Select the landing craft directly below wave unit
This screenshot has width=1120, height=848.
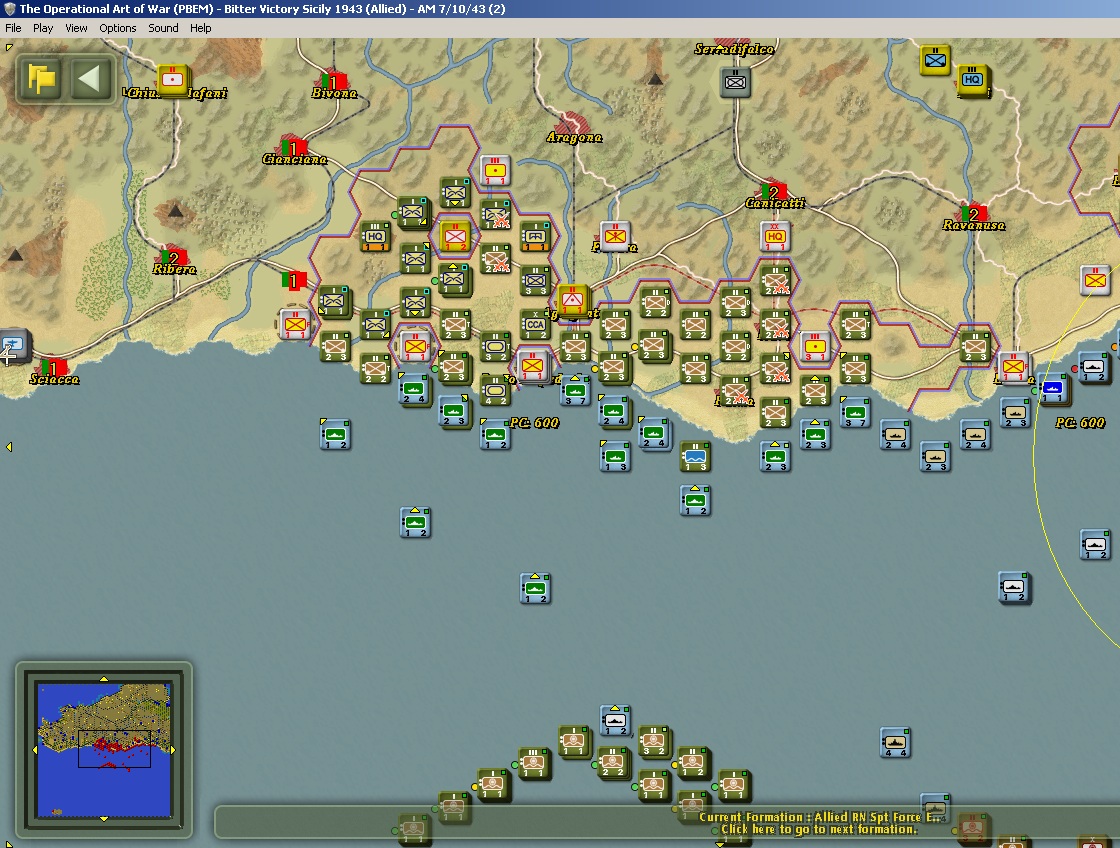pos(695,500)
